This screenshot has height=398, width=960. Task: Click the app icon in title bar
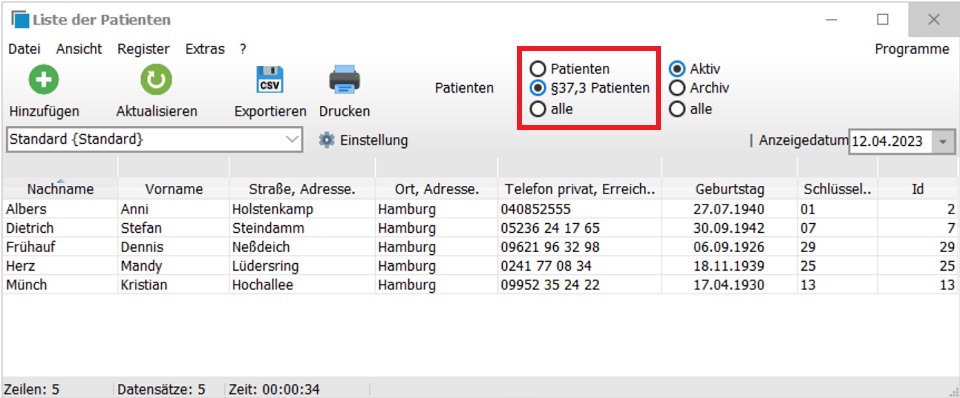click(x=20, y=20)
